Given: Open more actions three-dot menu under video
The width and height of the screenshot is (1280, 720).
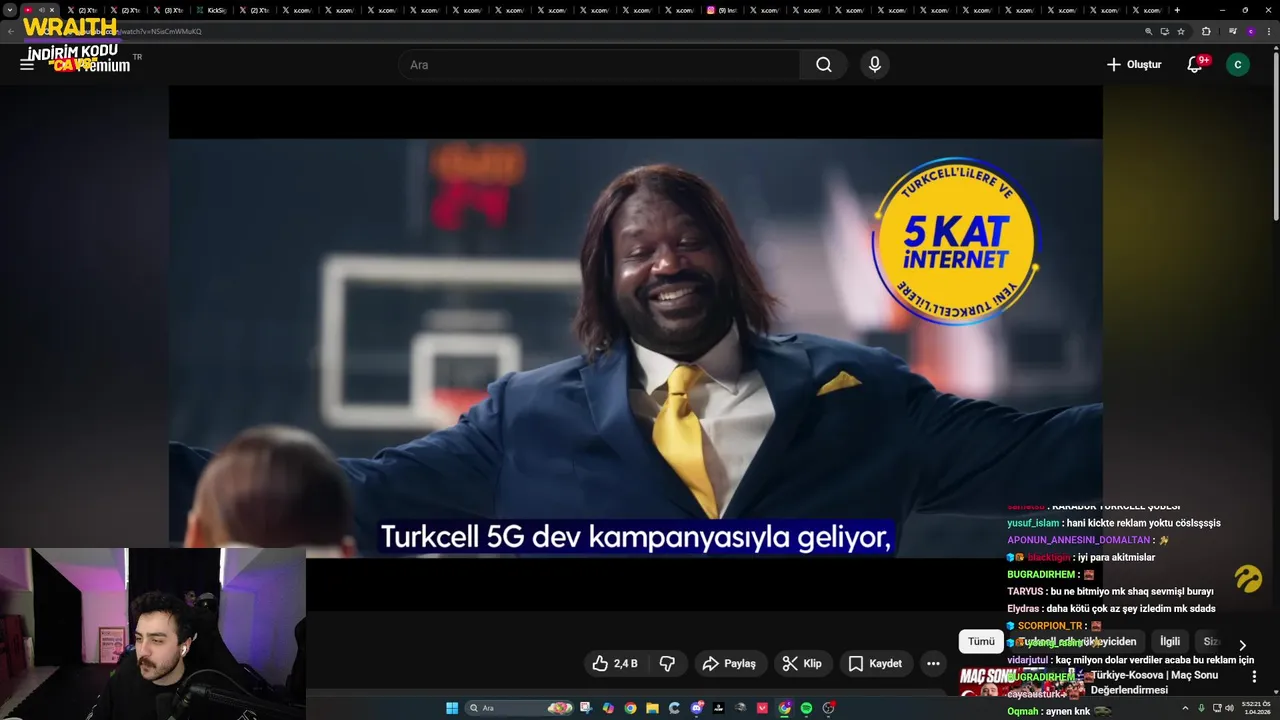Looking at the screenshot, I should (x=933, y=663).
